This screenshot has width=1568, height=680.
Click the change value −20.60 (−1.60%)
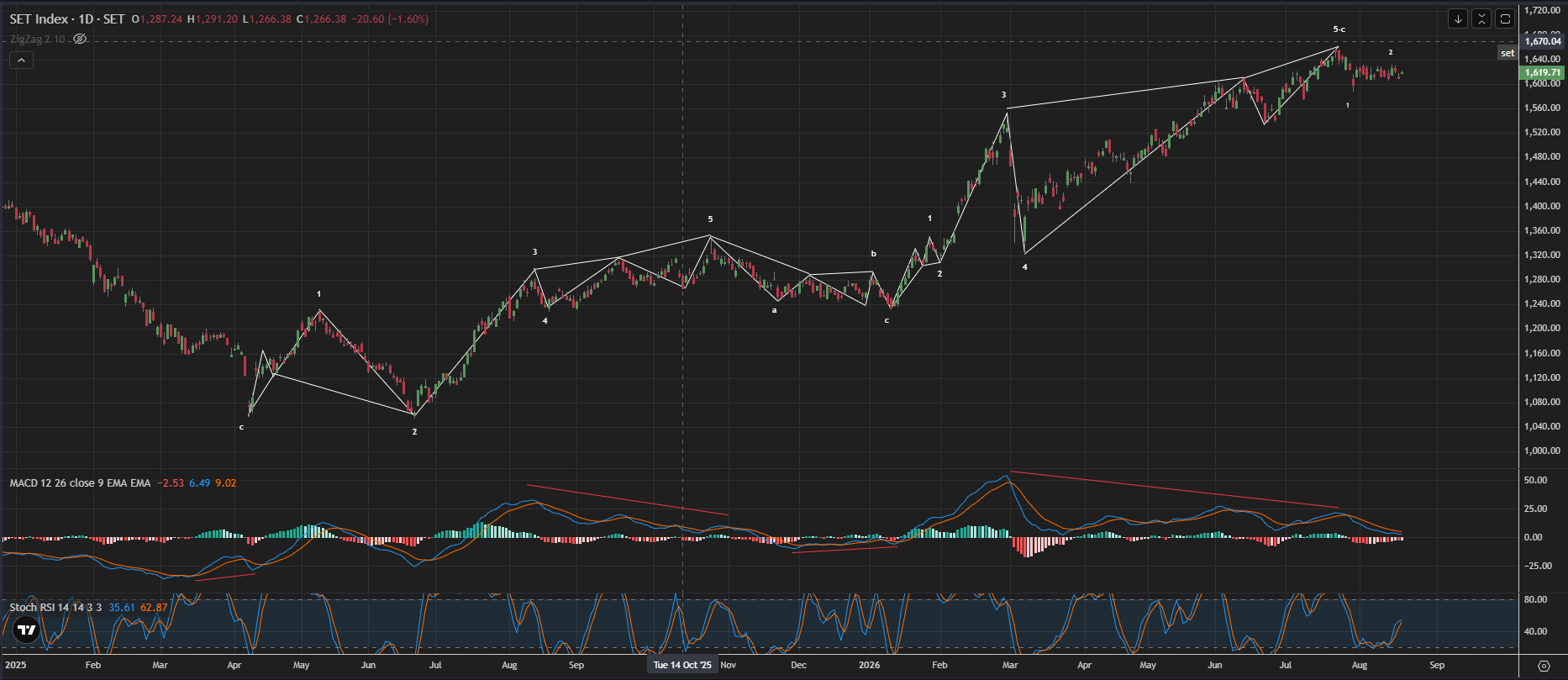390,18
